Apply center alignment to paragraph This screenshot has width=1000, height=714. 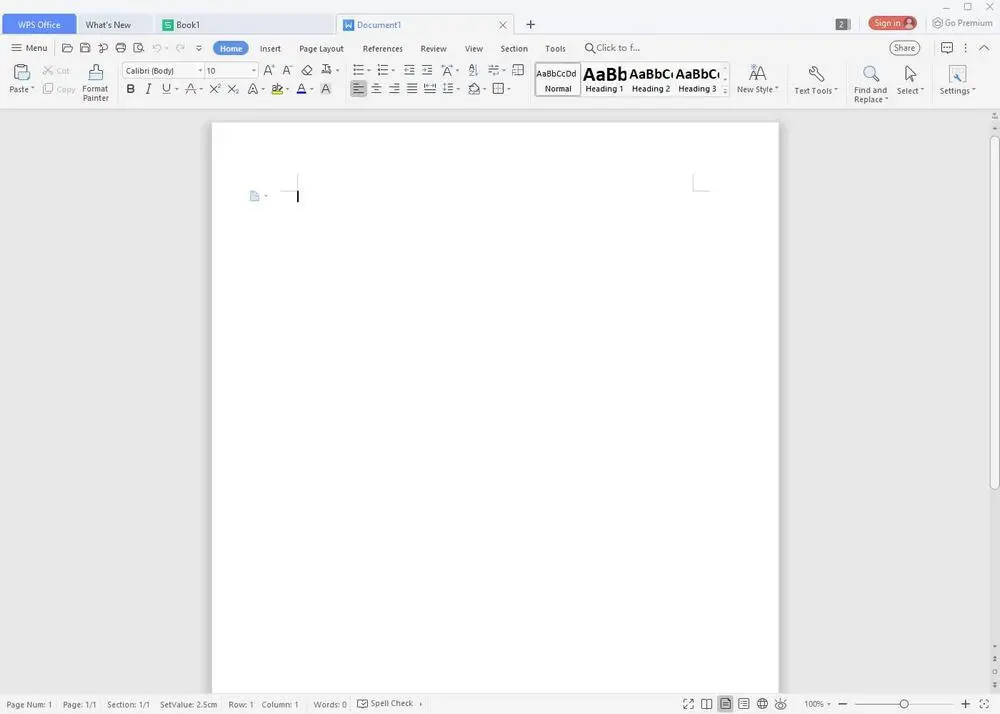[376, 89]
